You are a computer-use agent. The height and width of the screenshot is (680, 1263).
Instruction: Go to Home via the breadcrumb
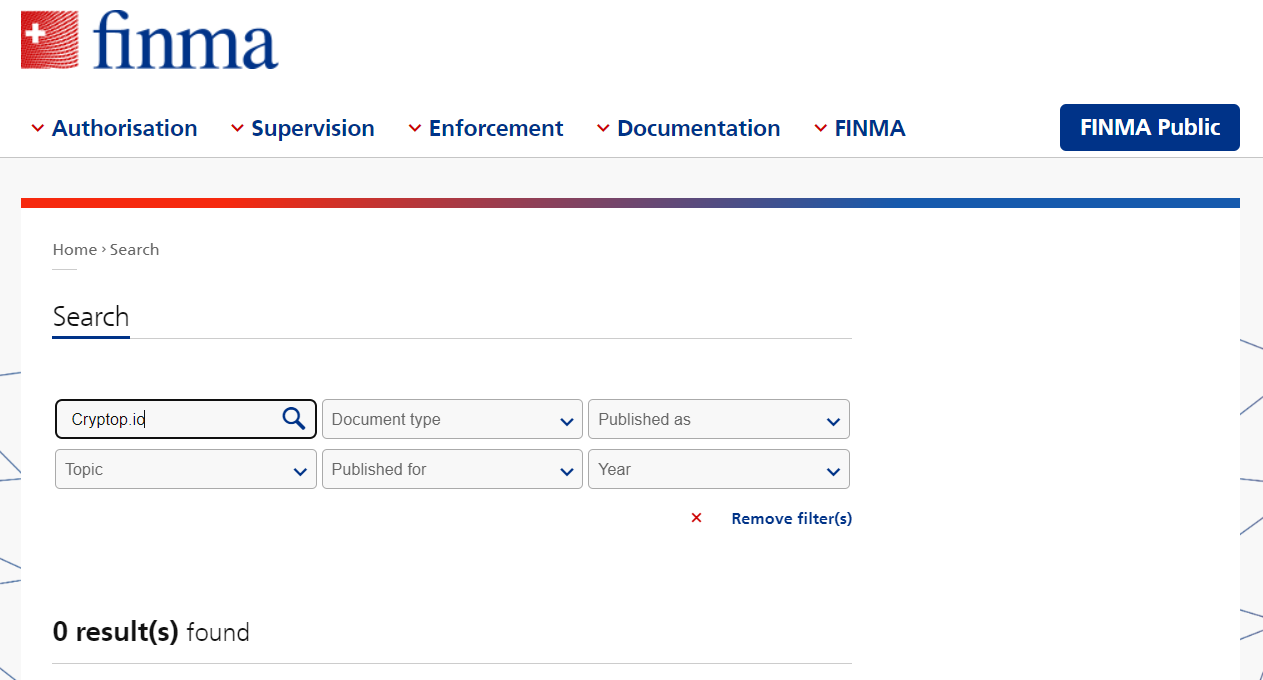(x=74, y=249)
